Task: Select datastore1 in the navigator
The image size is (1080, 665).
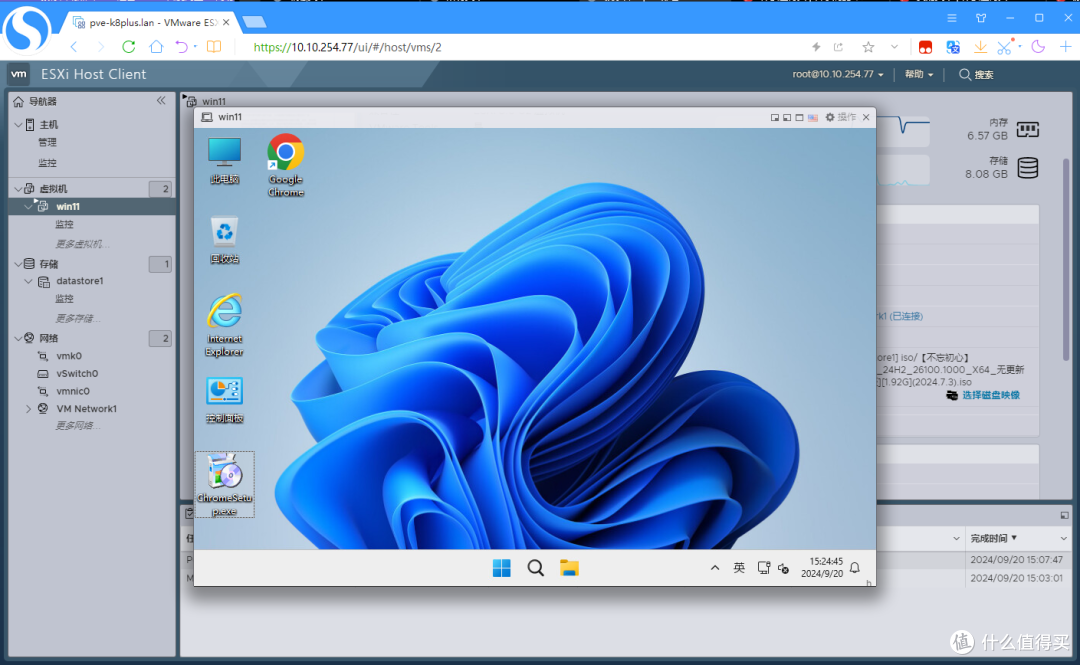Action: (80, 280)
